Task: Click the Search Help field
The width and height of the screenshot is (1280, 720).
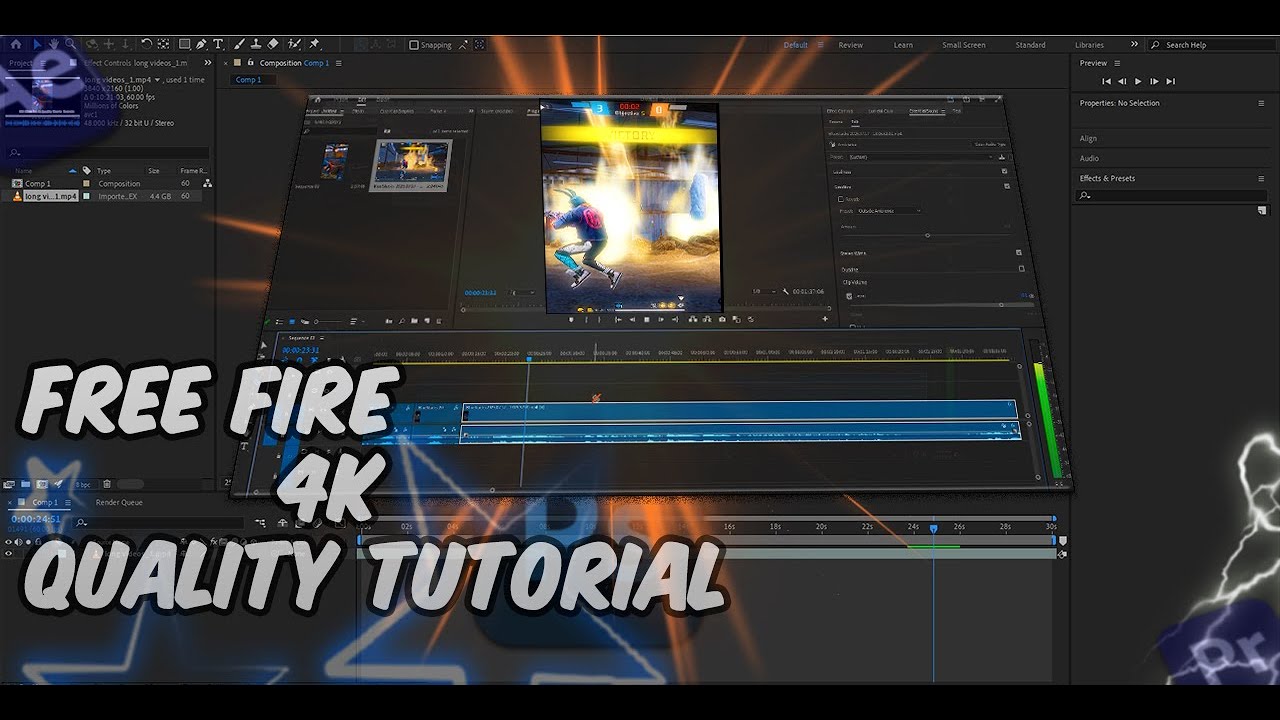Action: [1210, 45]
